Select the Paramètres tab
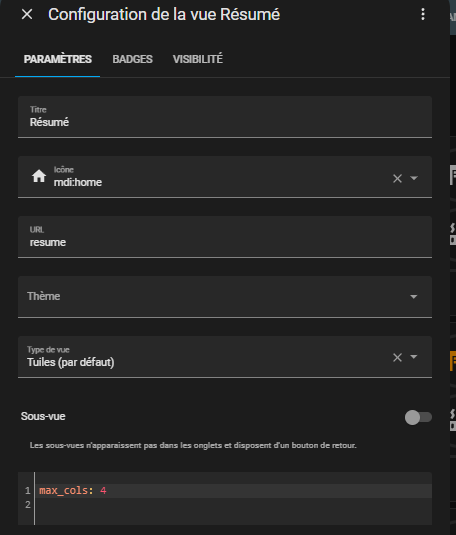Screen dimensions: 456x535 [58, 59]
